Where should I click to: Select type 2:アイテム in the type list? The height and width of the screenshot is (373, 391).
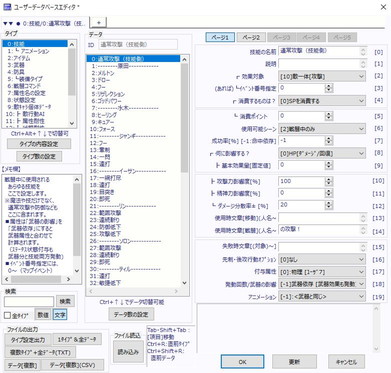(x=35, y=58)
